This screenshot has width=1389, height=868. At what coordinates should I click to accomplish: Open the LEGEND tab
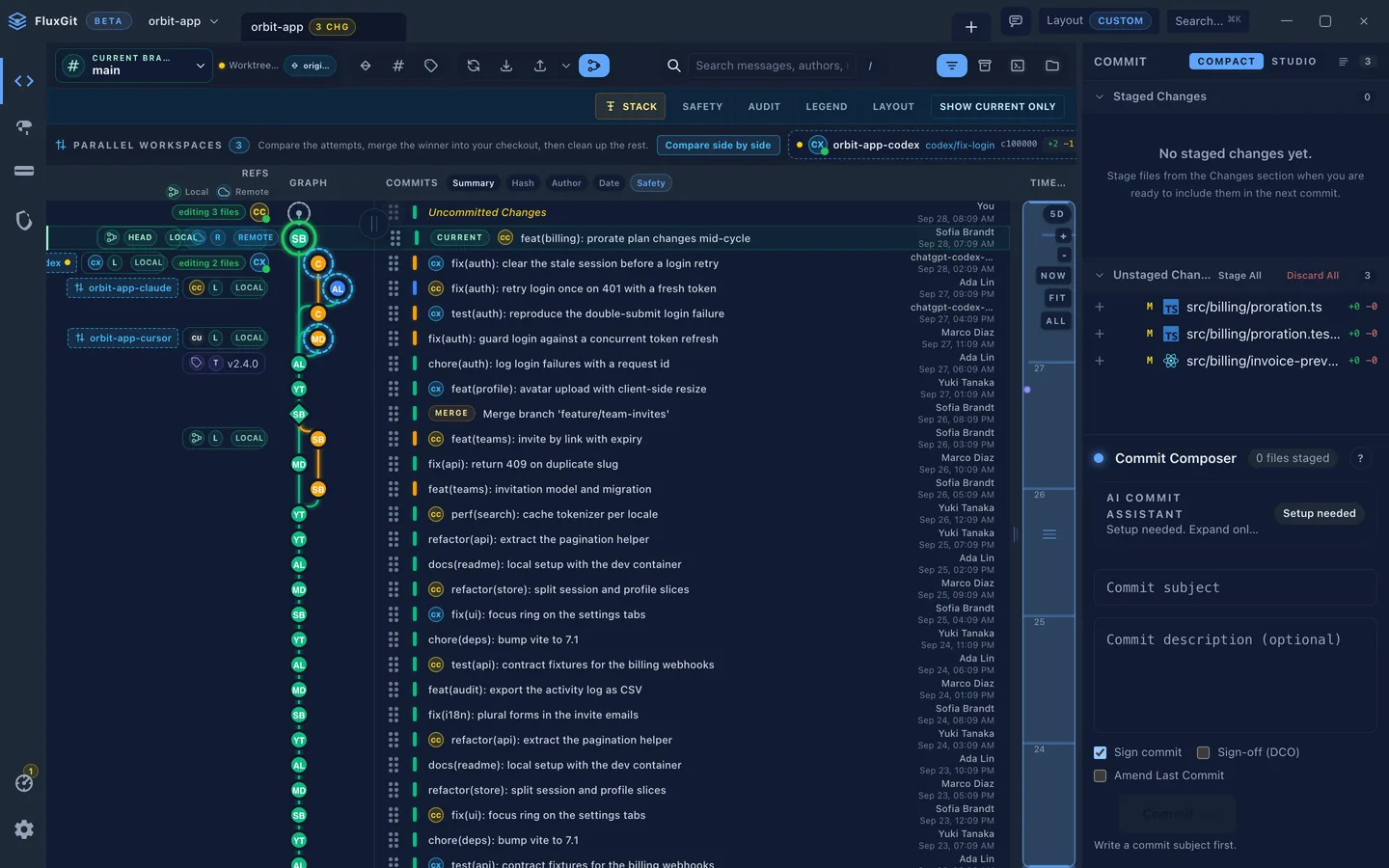[x=827, y=107]
